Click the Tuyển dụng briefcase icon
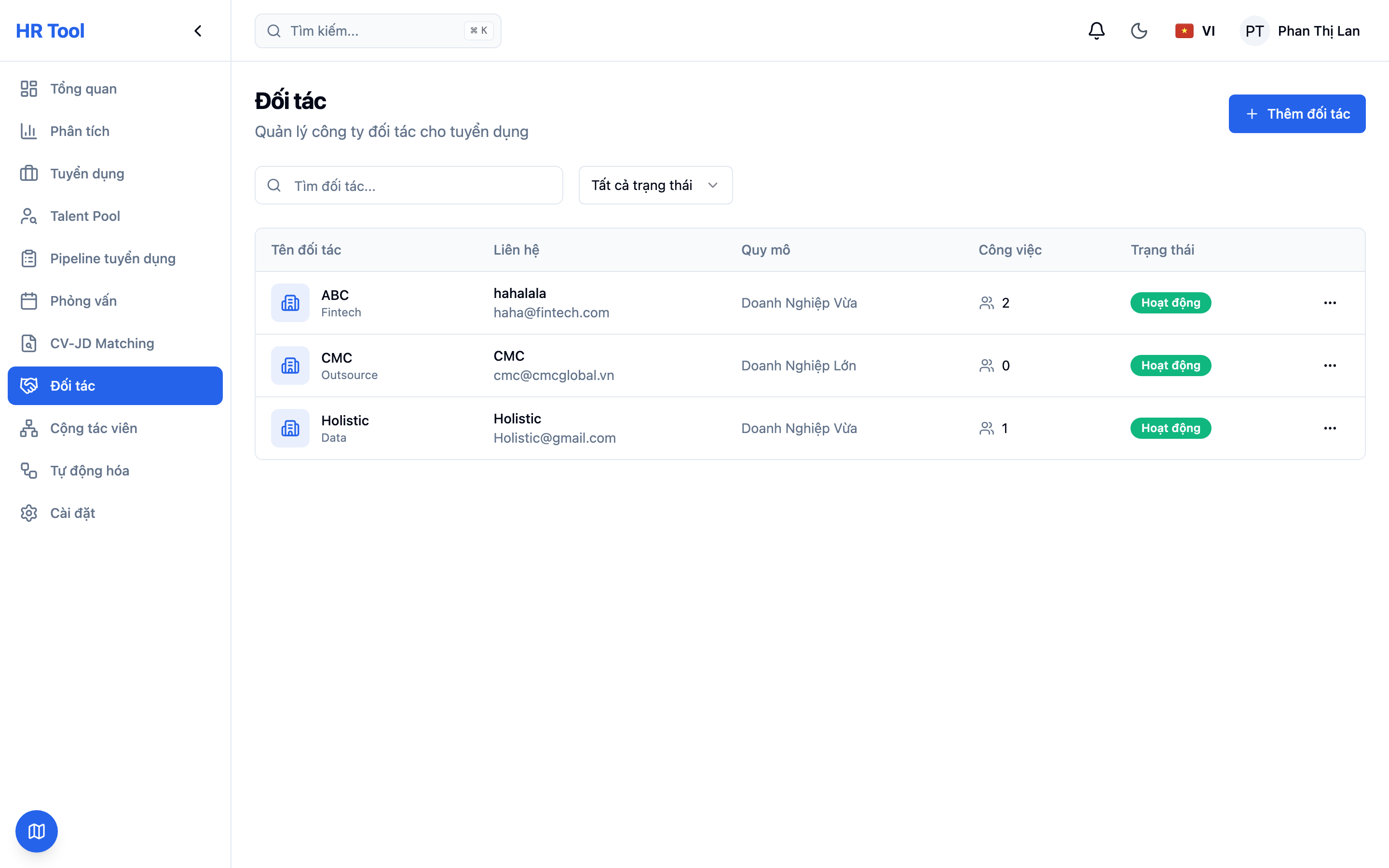The width and height of the screenshot is (1389, 868). point(29,174)
